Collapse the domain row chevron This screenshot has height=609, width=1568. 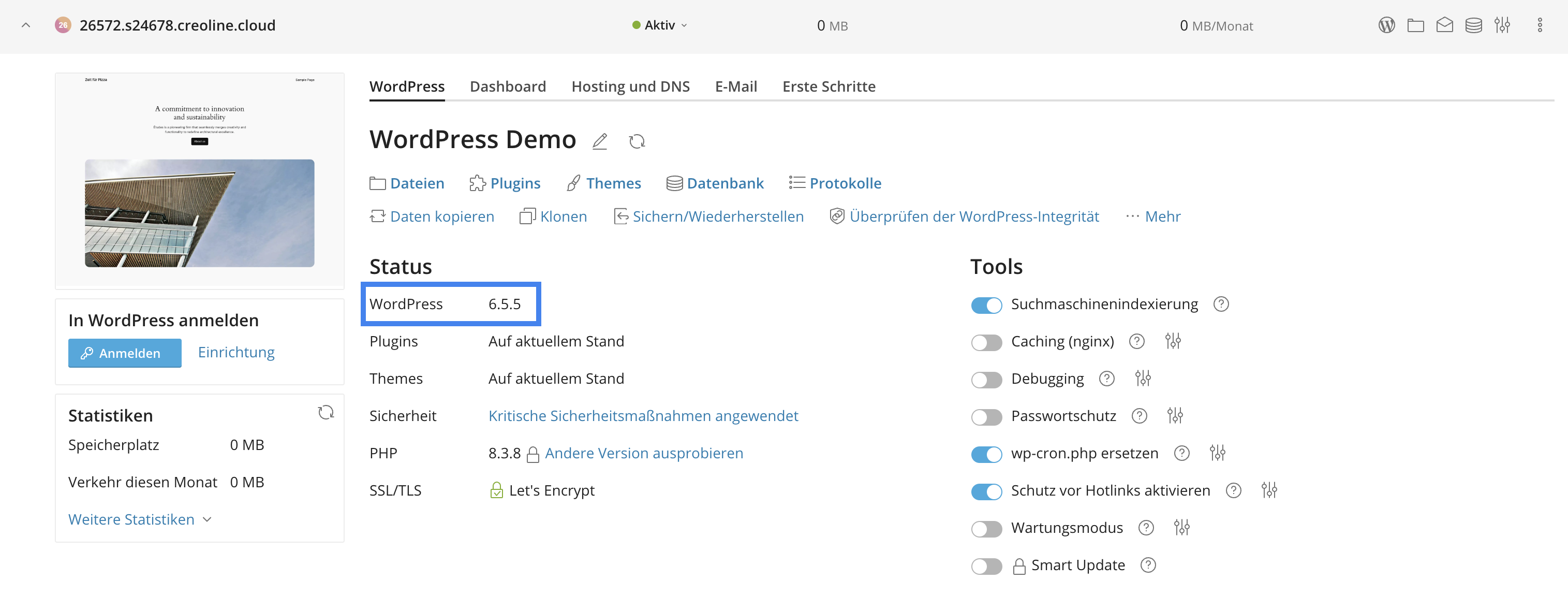click(25, 25)
